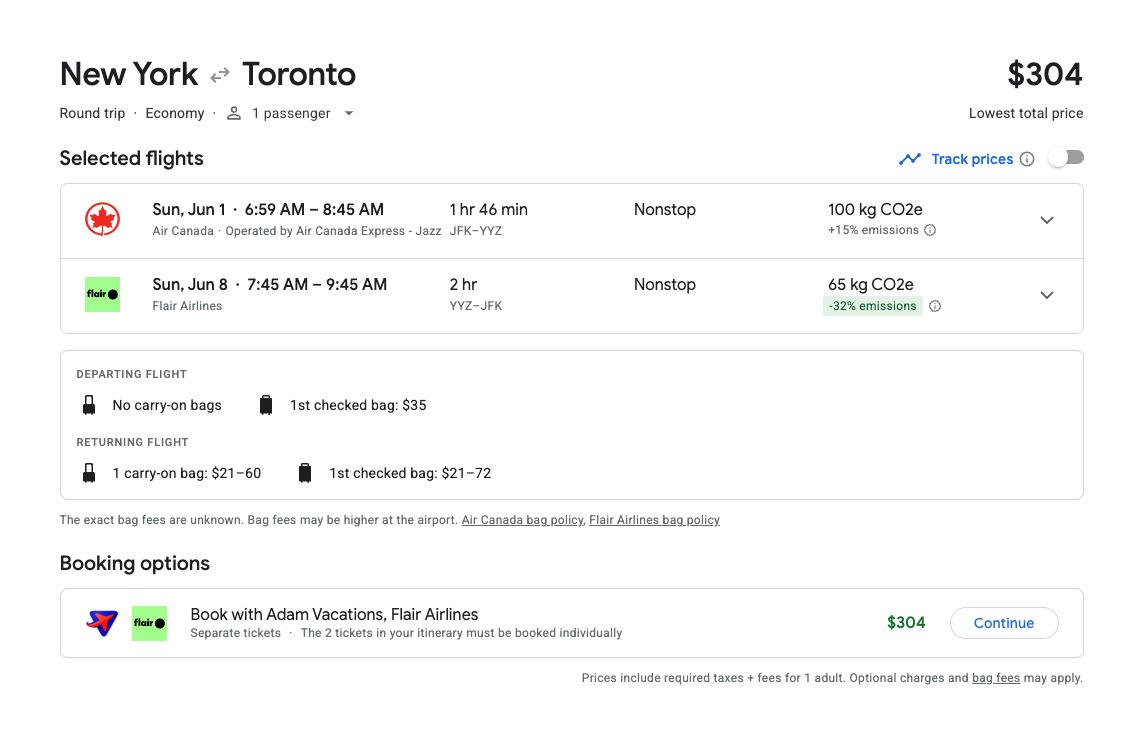Open the Flair Airlines bag policy link
The width and height of the screenshot is (1143, 744).
coord(655,520)
